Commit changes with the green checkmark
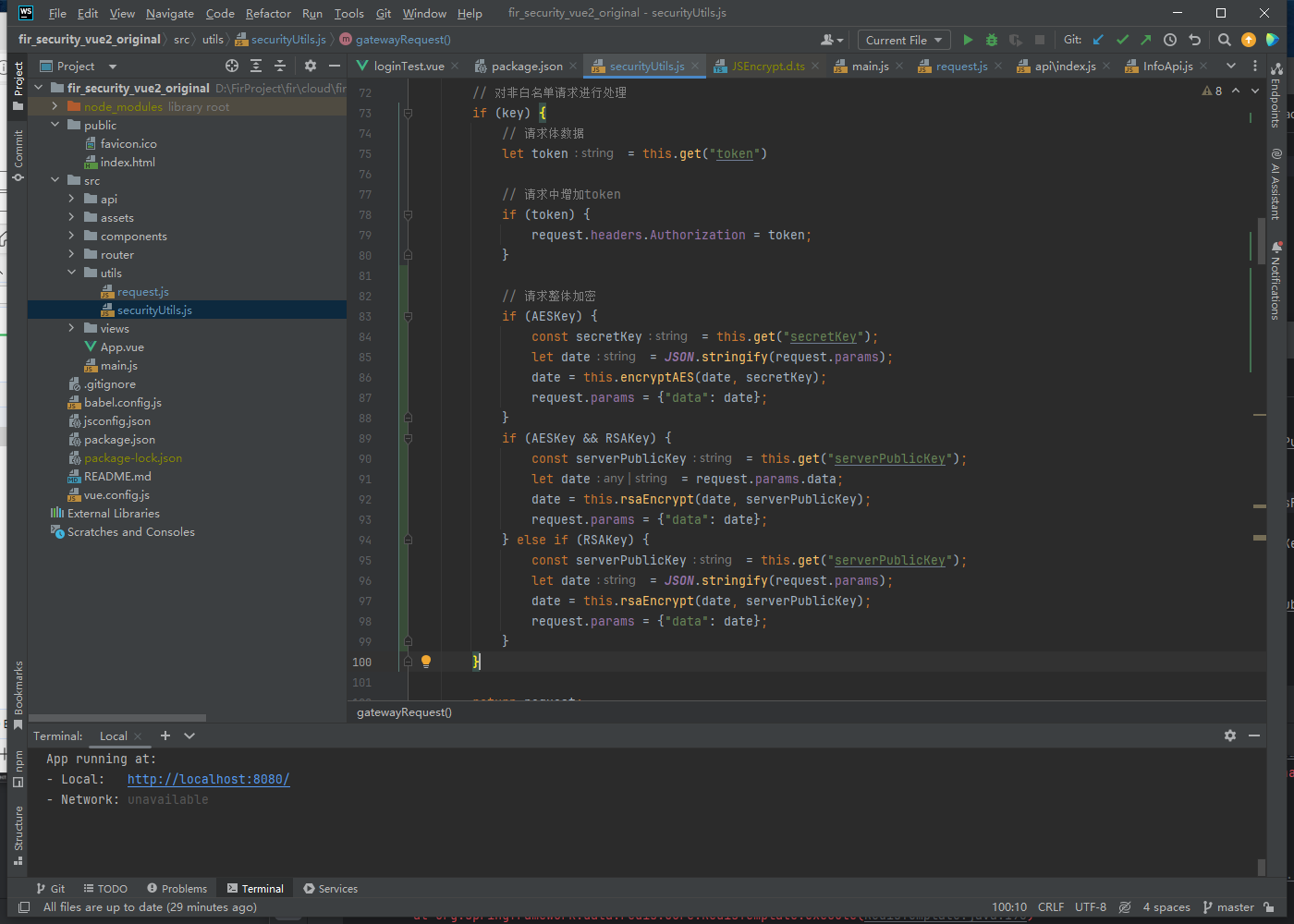This screenshot has height=924, width=1294. (1122, 40)
